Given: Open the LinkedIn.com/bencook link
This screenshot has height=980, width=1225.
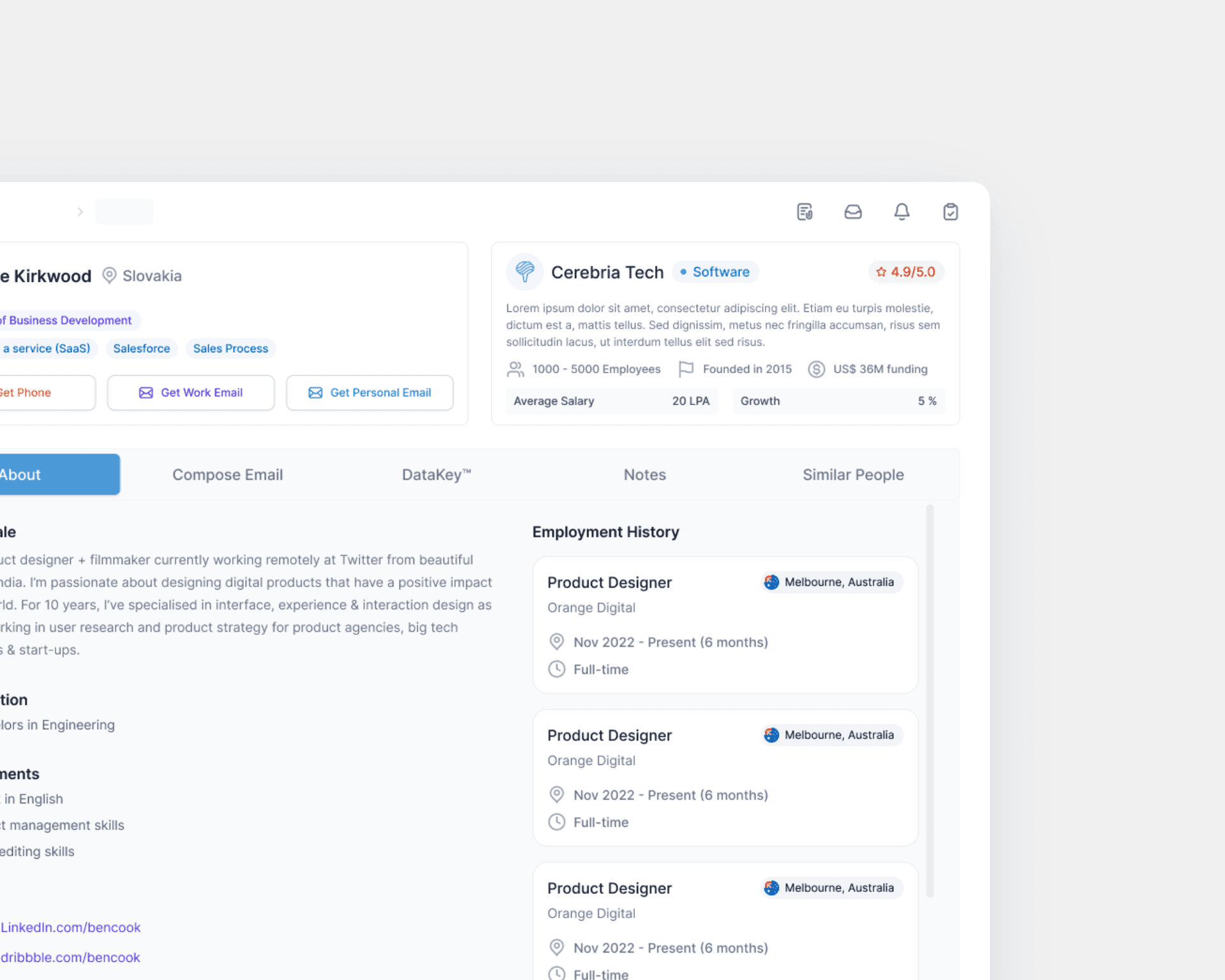Looking at the screenshot, I should coord(70,927).
